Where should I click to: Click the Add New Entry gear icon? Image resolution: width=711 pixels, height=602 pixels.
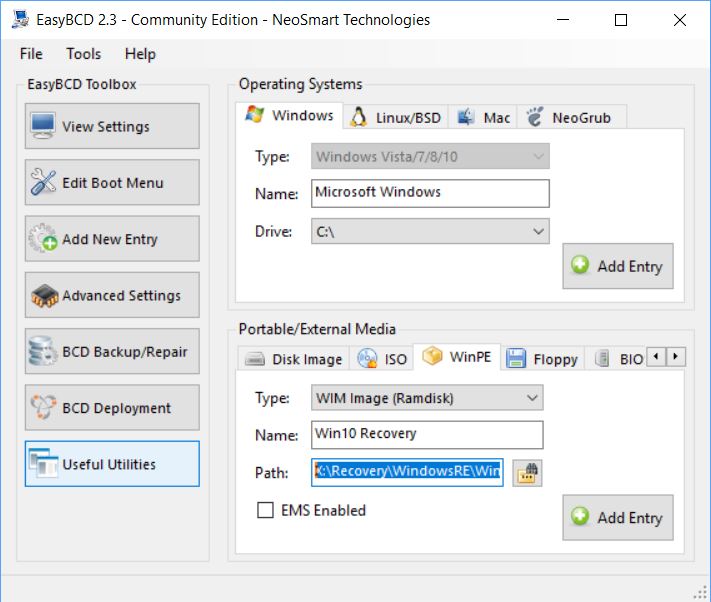click(x=43, y=238)
